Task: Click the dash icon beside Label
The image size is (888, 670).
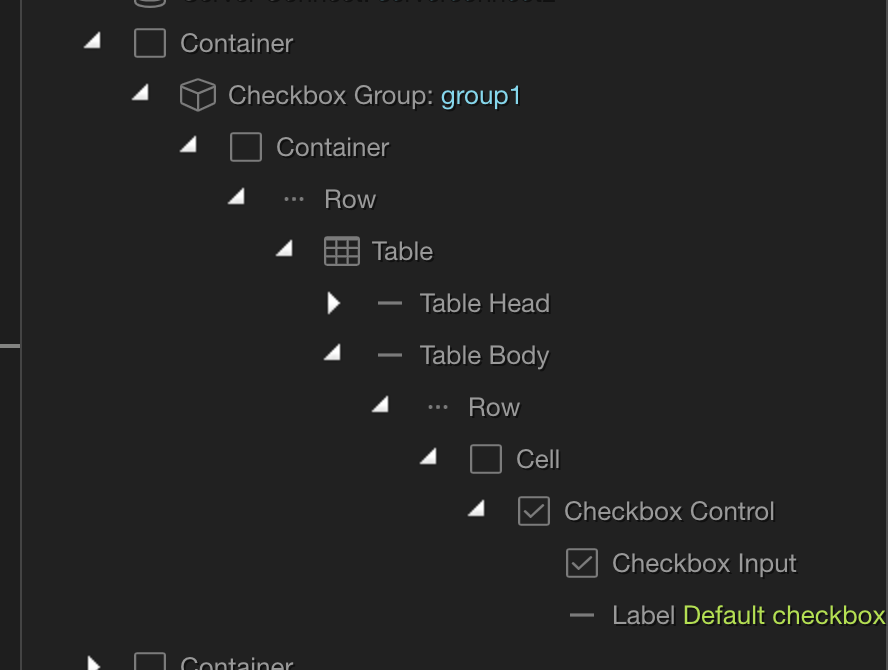Action: (x=582, y=615)
